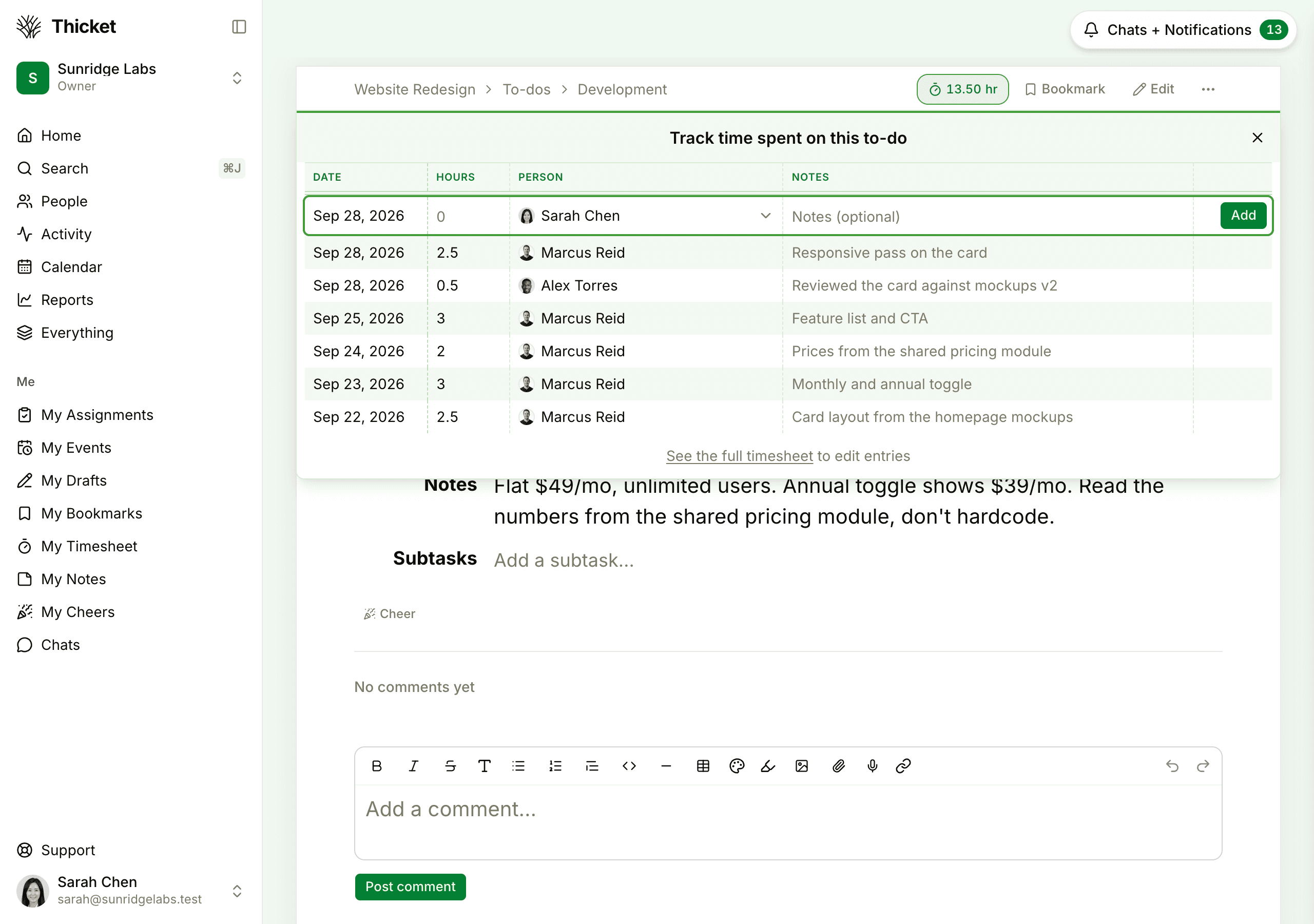Insert image into comment
This screenshot has height=924, width=1314.
point(802,766)
